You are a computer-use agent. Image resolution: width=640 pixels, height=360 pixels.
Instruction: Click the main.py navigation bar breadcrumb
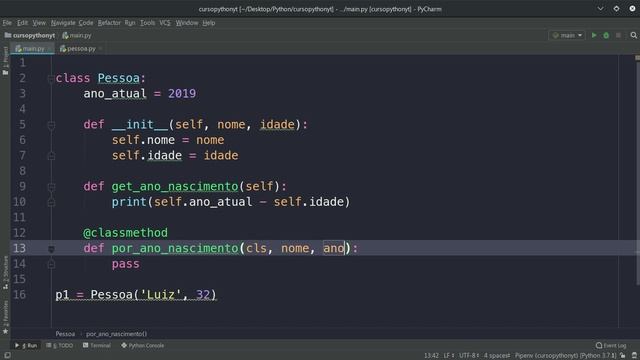click(x=77, y=36)
